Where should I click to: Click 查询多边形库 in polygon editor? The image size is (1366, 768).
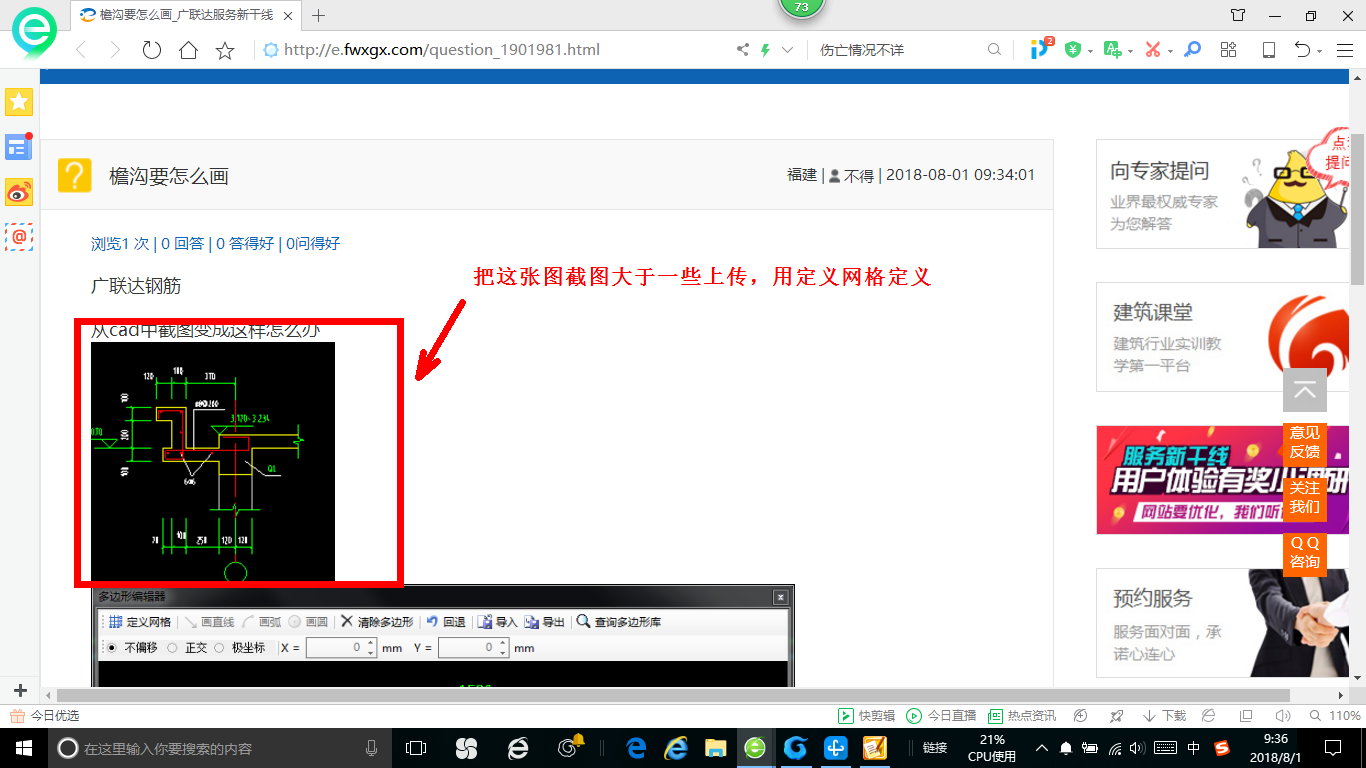pos(619,622)
